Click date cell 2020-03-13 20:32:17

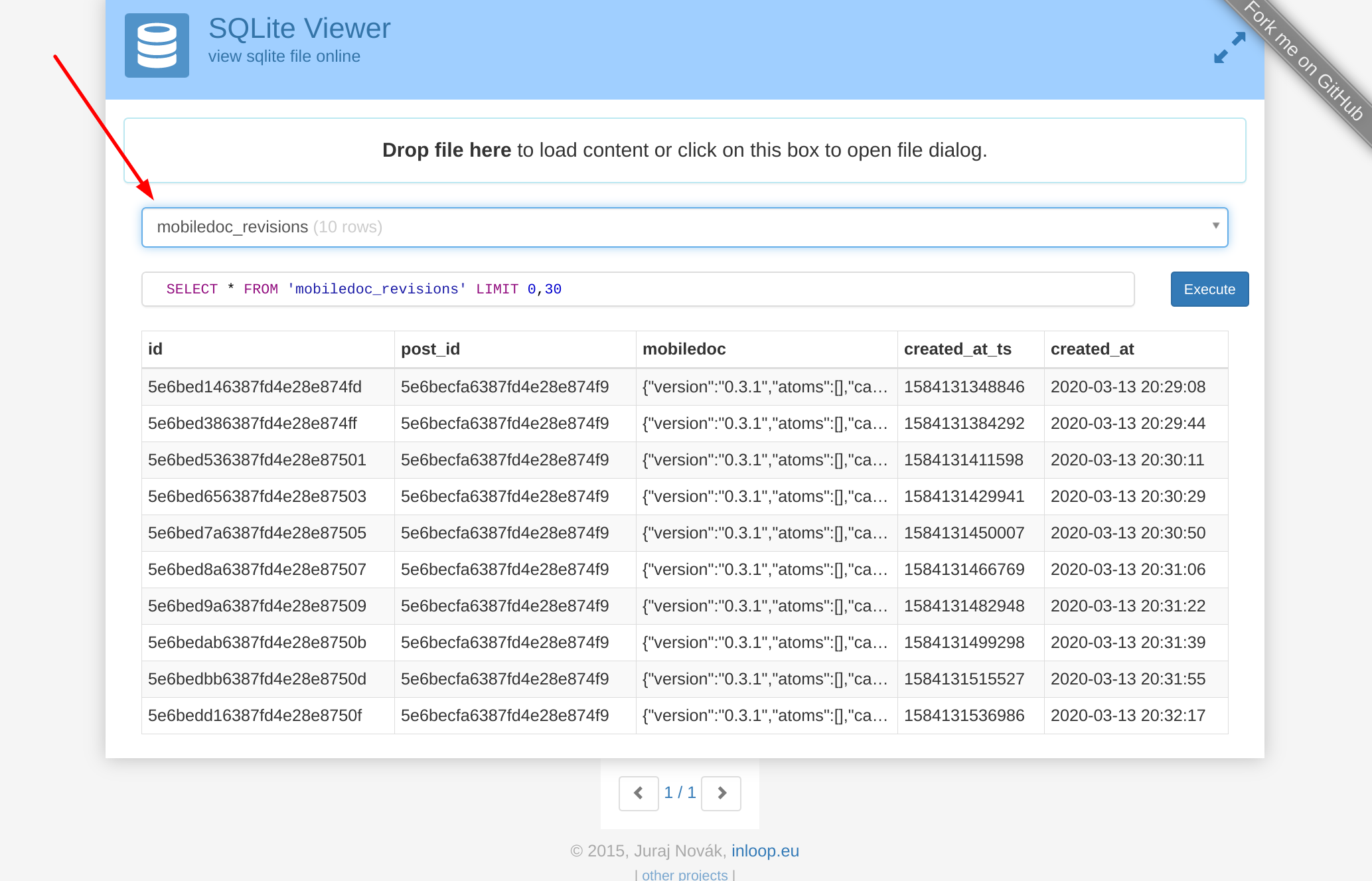[1136, 716]
